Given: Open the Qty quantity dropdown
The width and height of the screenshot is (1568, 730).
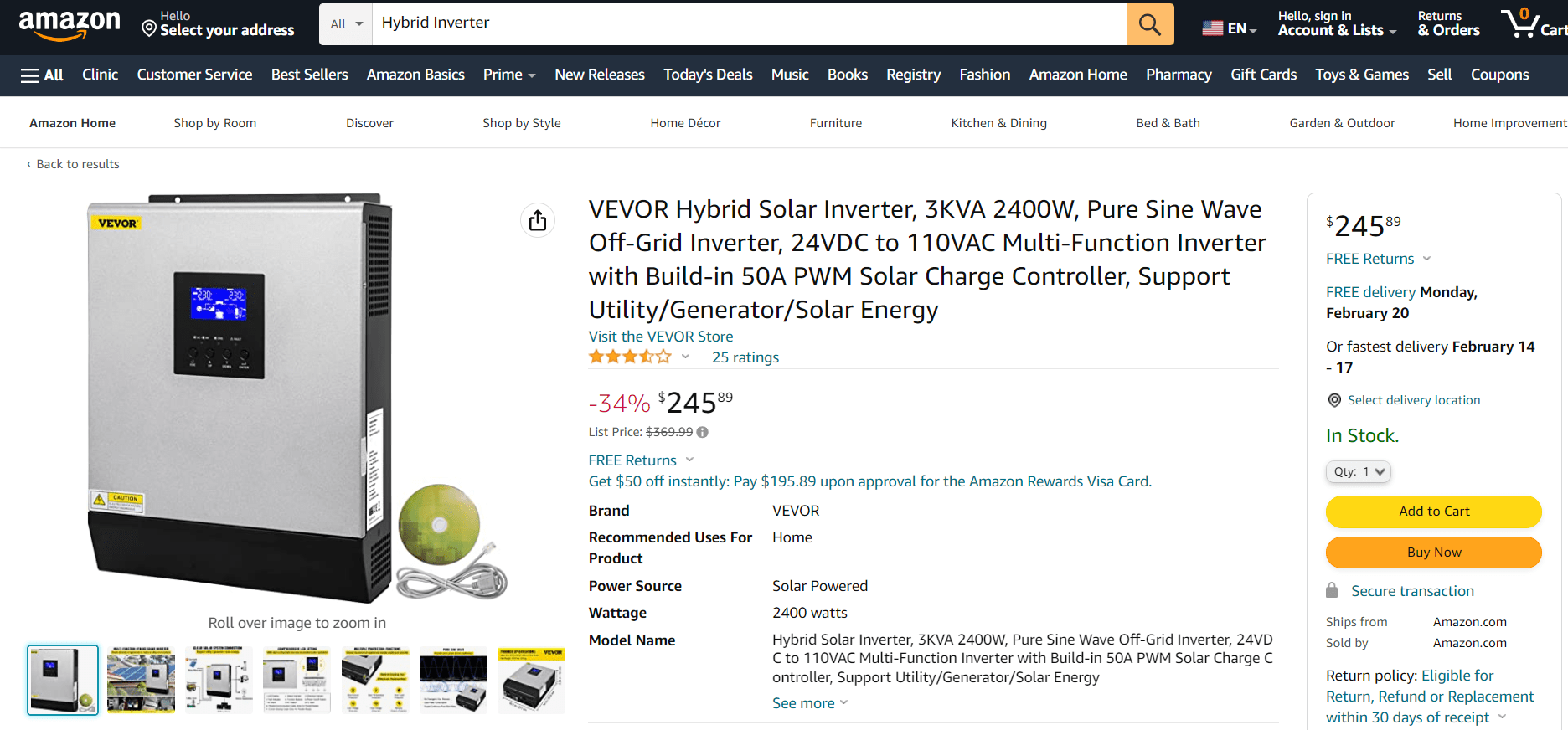Looking at the screenshot, I should [x=1358, y=472].
